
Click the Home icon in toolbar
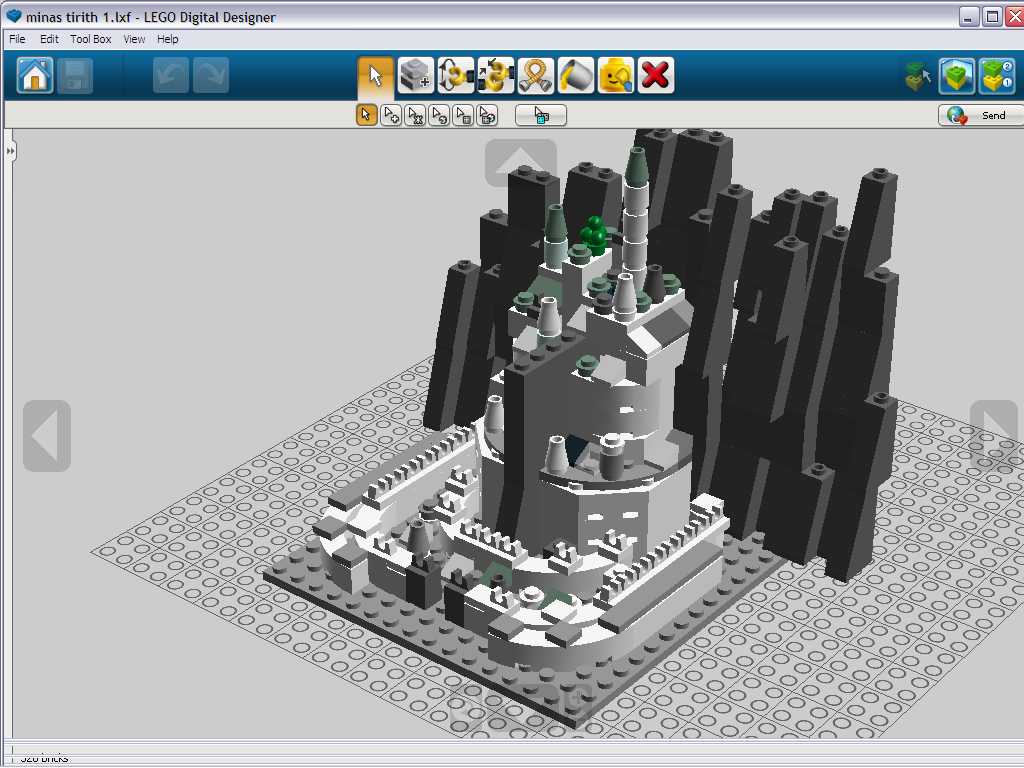coord(35,76)
